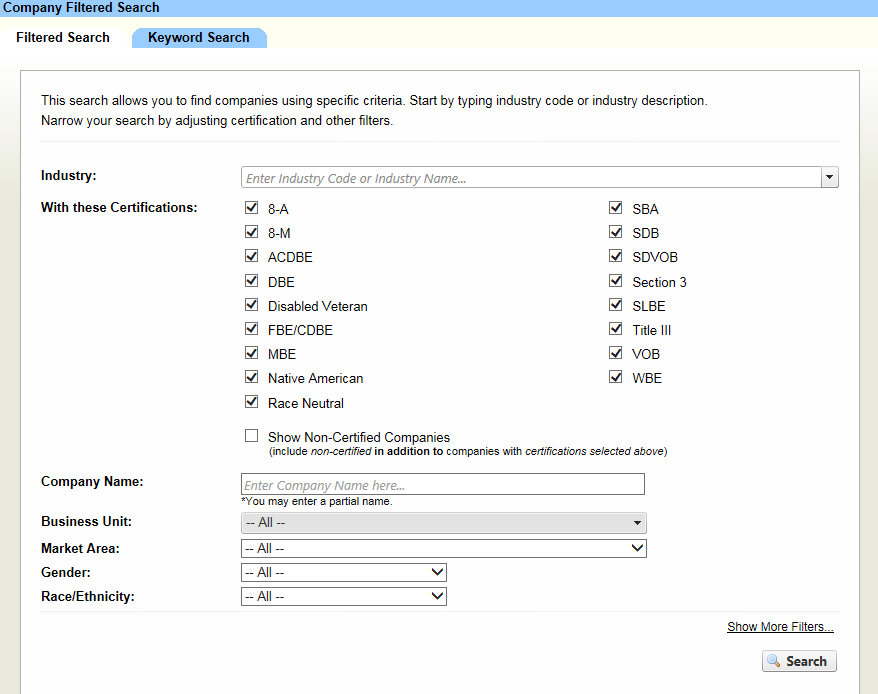The image size is (878, 694).
Task: Select the Filtered Search tab
Action: click(x=63, y=38)
